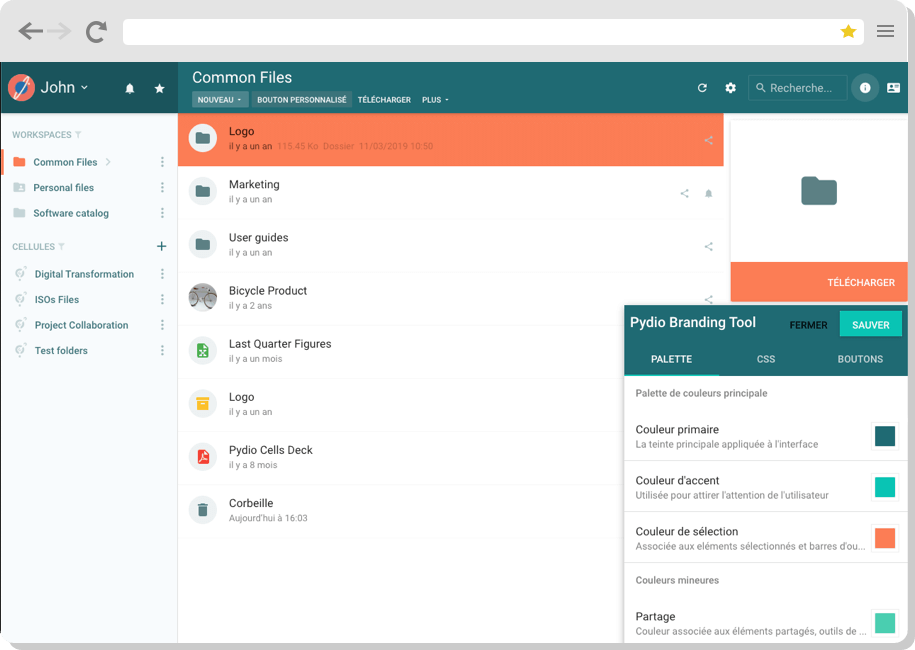This screenshot has width=915, height=650.
Task: Open the Couleur de sélection swatch
Action: point(885,538)
